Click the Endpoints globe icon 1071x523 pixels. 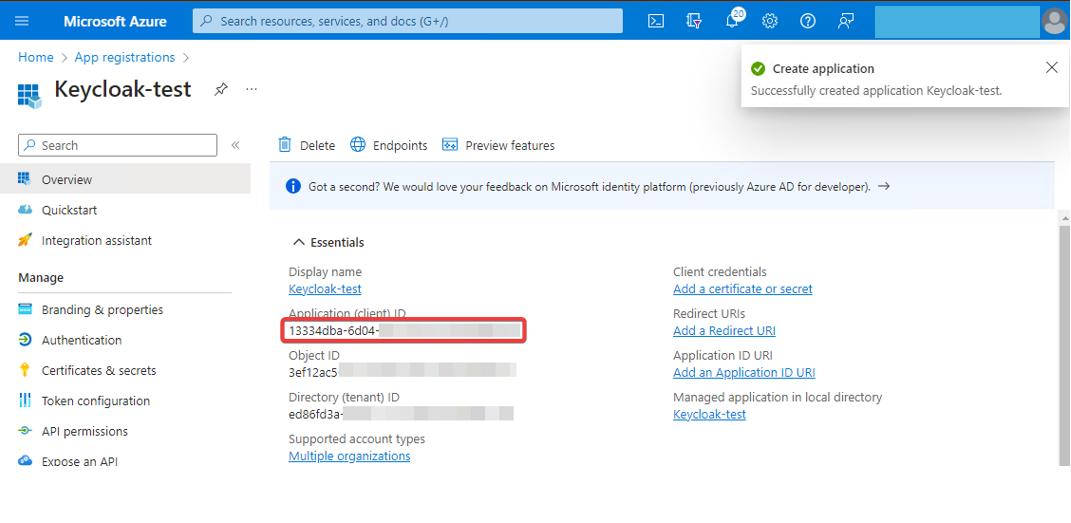tap(358, 145)
